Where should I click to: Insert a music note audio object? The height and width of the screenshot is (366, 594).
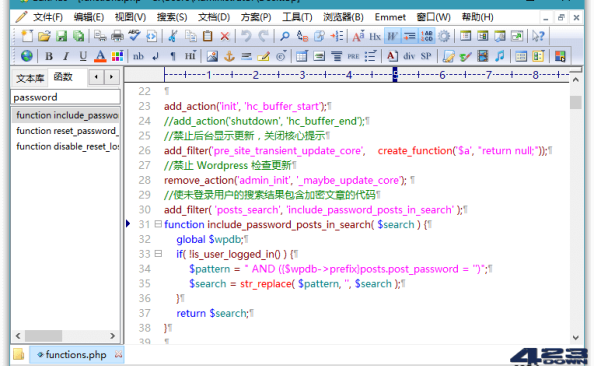tap(499, 56)
